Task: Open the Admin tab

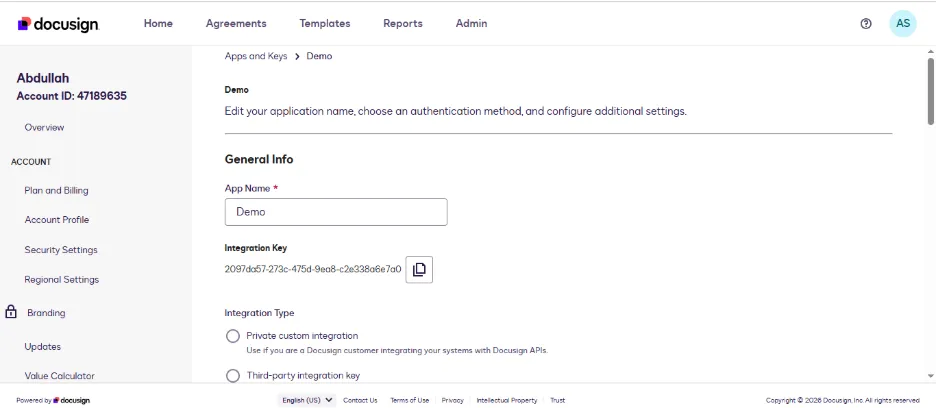Action: (x=472, y=23)
